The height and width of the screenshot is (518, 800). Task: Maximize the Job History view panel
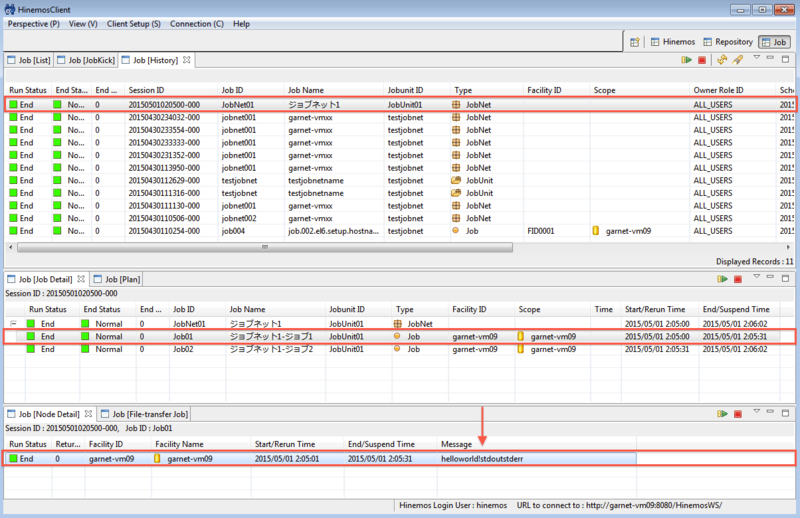point(785,59)
